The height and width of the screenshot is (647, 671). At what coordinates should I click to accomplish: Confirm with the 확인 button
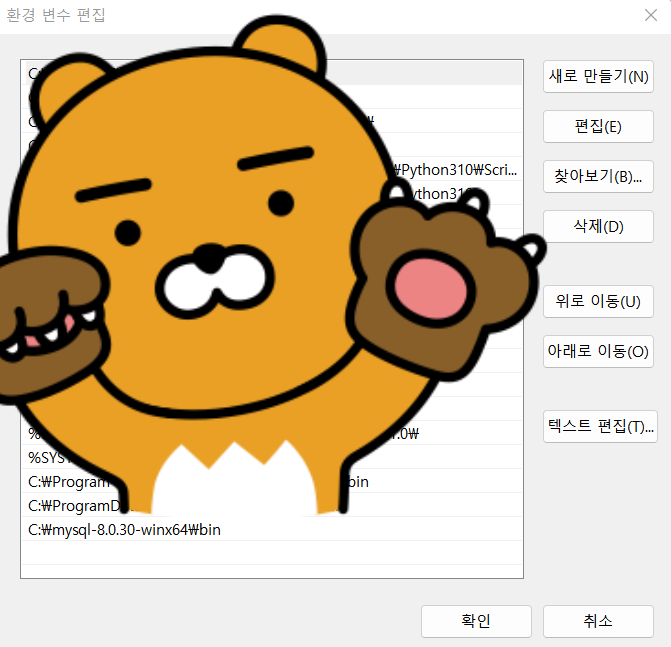pyautogui.click(x=476, y=621)
